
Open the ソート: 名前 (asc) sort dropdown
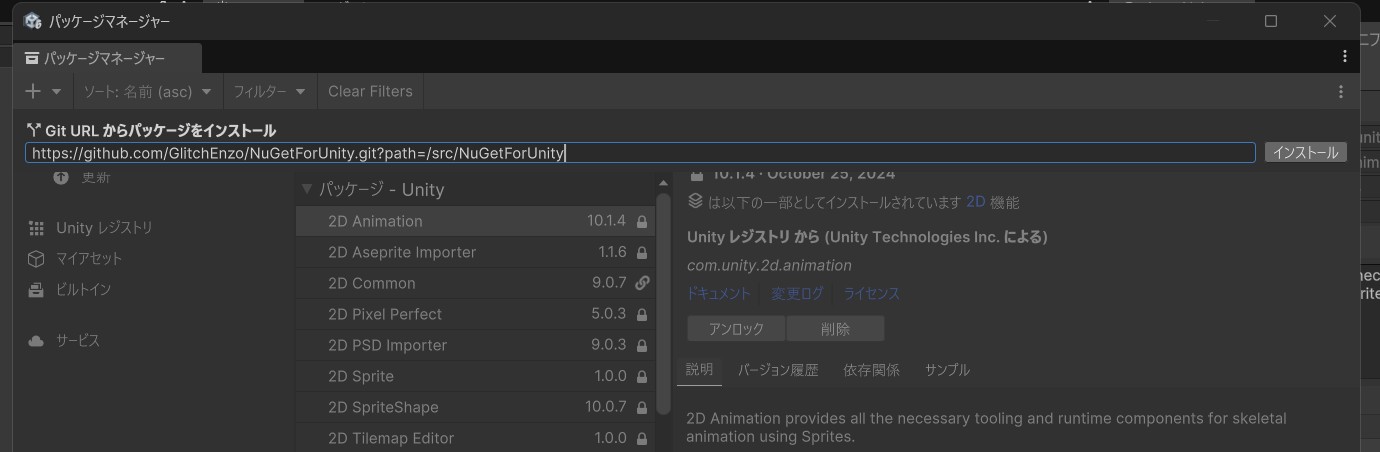(148, 91)
